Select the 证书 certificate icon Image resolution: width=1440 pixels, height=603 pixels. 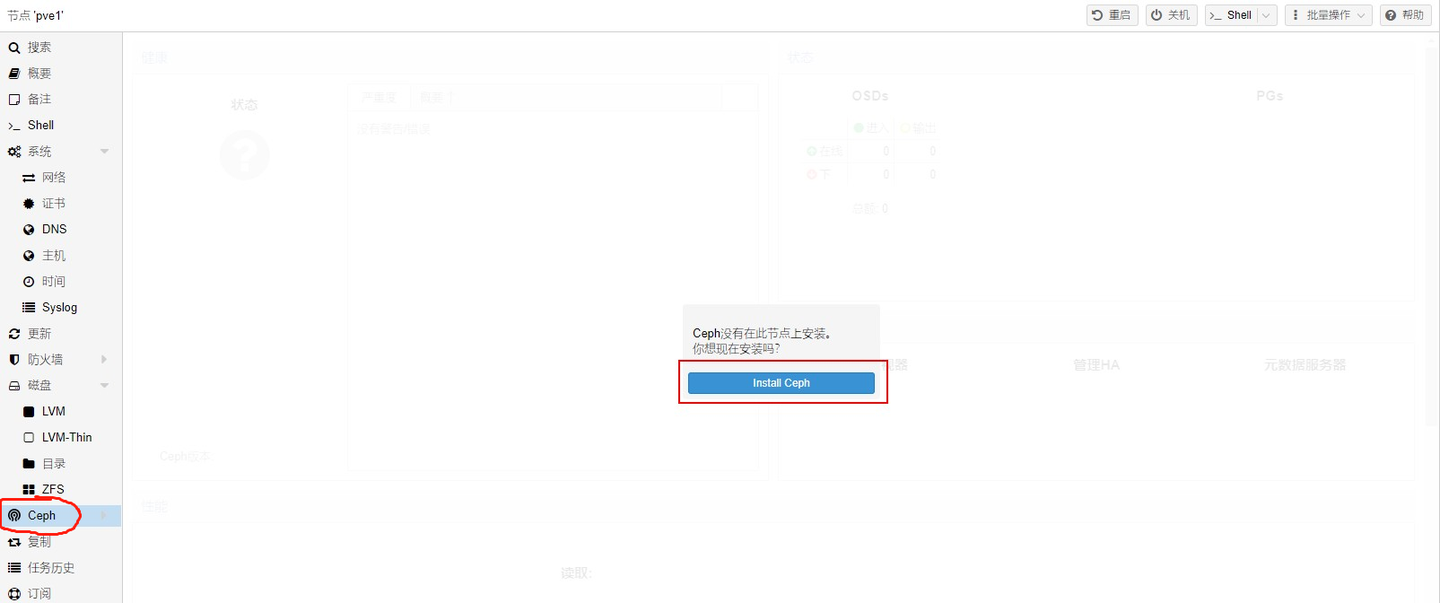tap(28, 203)
